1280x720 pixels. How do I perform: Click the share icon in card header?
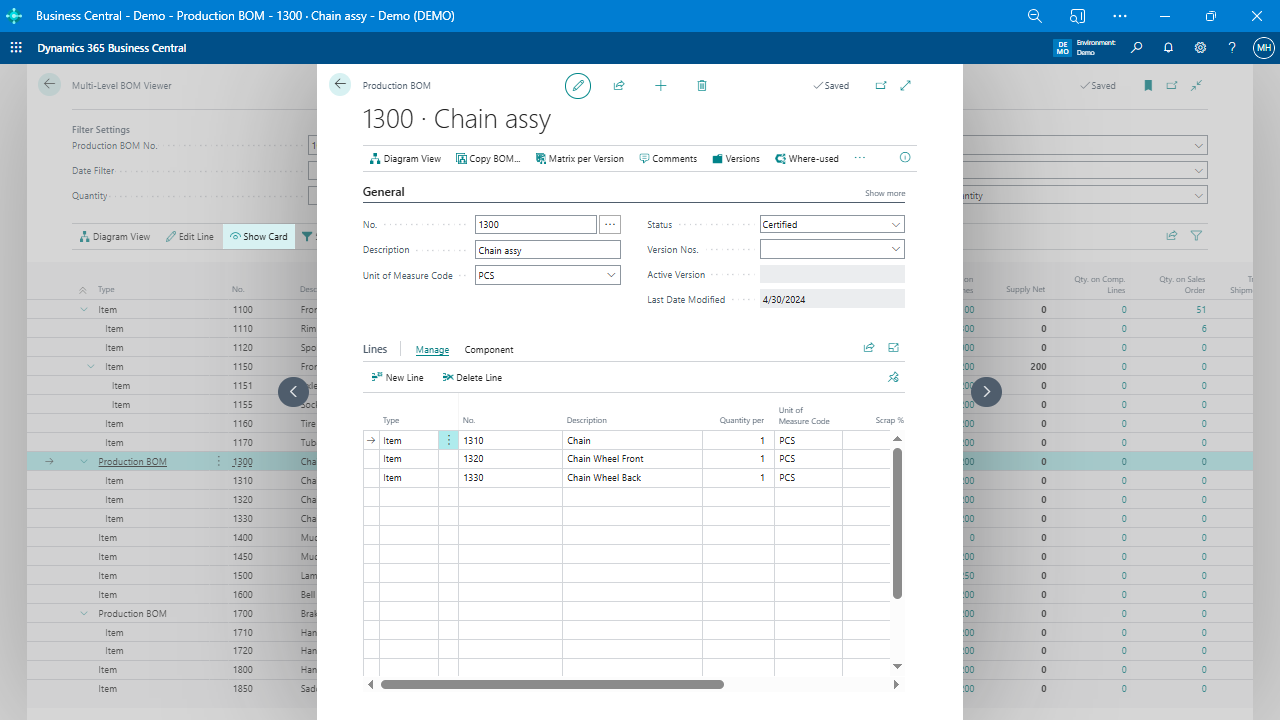(x=619, y=86)
